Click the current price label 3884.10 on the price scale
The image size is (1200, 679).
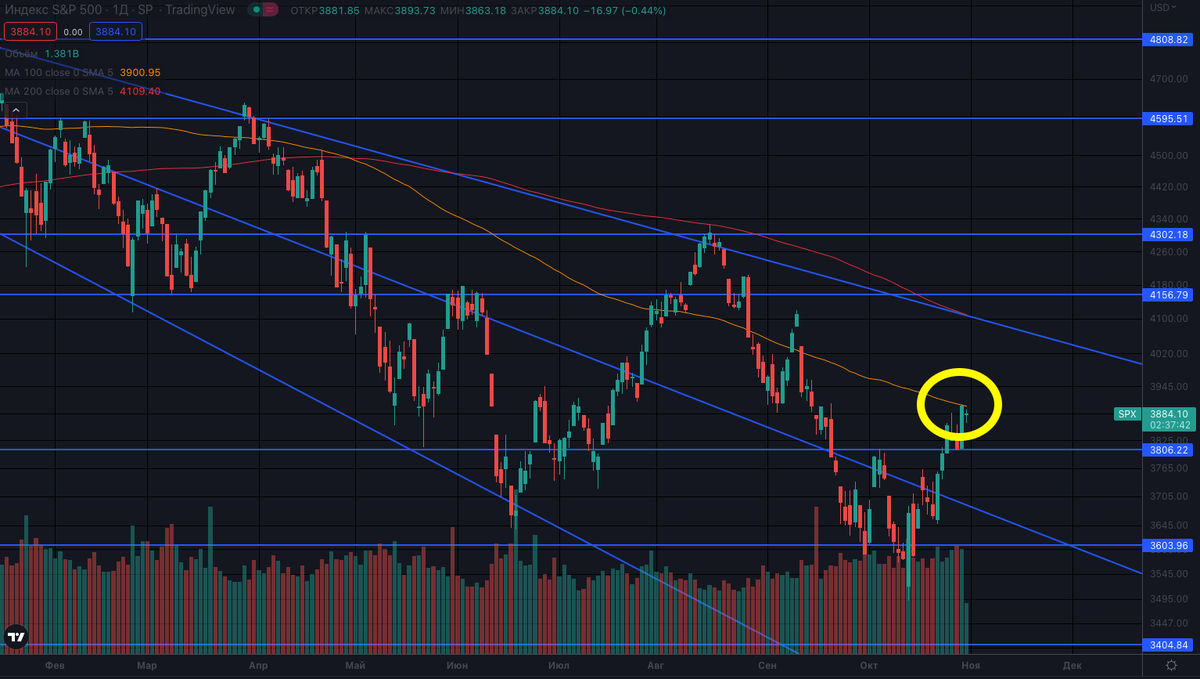(x=1169, y=413)
